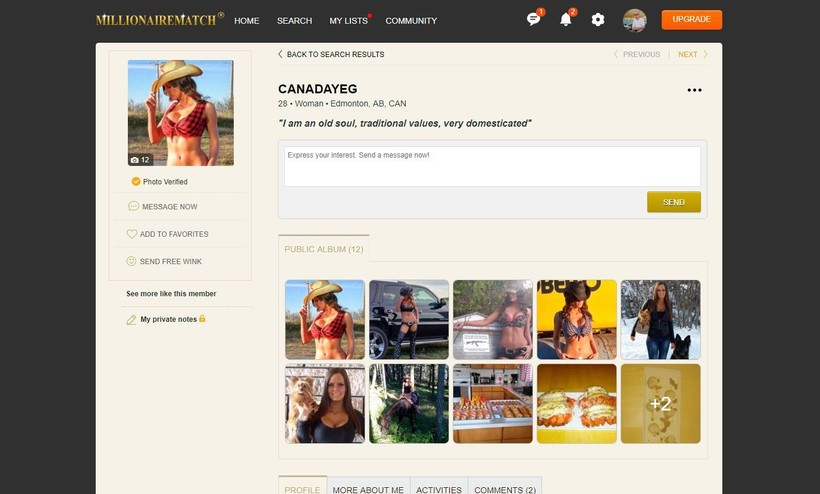This screenshot has width=820, height=494.
Task: Open the notifications bell icon
Action: pyautogui.click(x=565, y=20)
